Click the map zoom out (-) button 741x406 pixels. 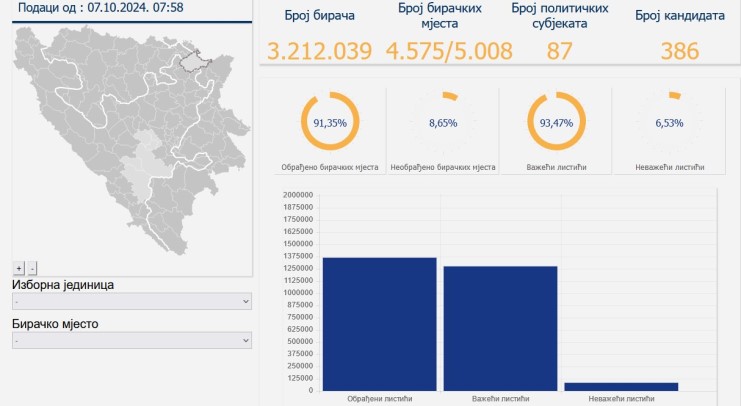click(32, 268)
